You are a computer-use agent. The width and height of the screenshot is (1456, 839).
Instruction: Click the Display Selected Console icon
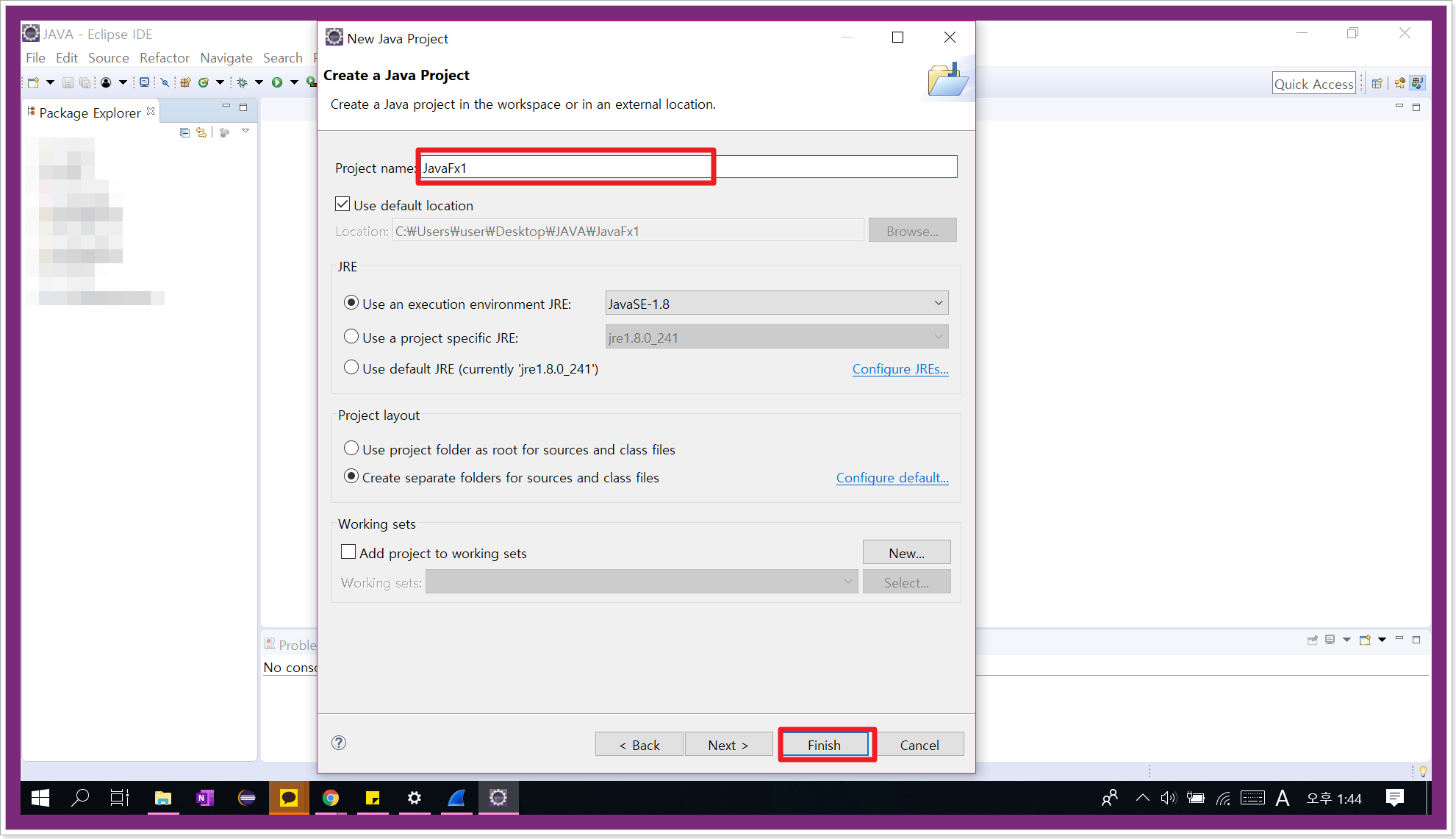pyautogui.click(x=1330, y=640)
